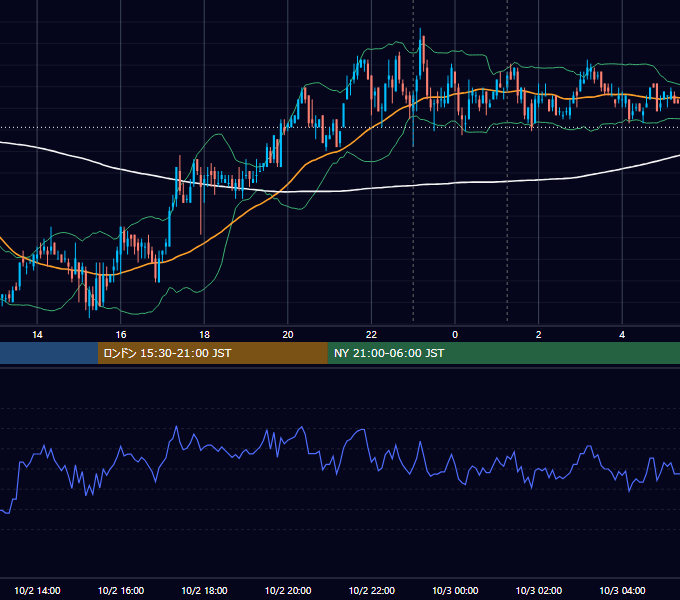This screenshot has height=600, width=680.
Task: Click the 10/2 22:00 label on oscillator axis
Action: pyautogui.click(x=372, y=590)
